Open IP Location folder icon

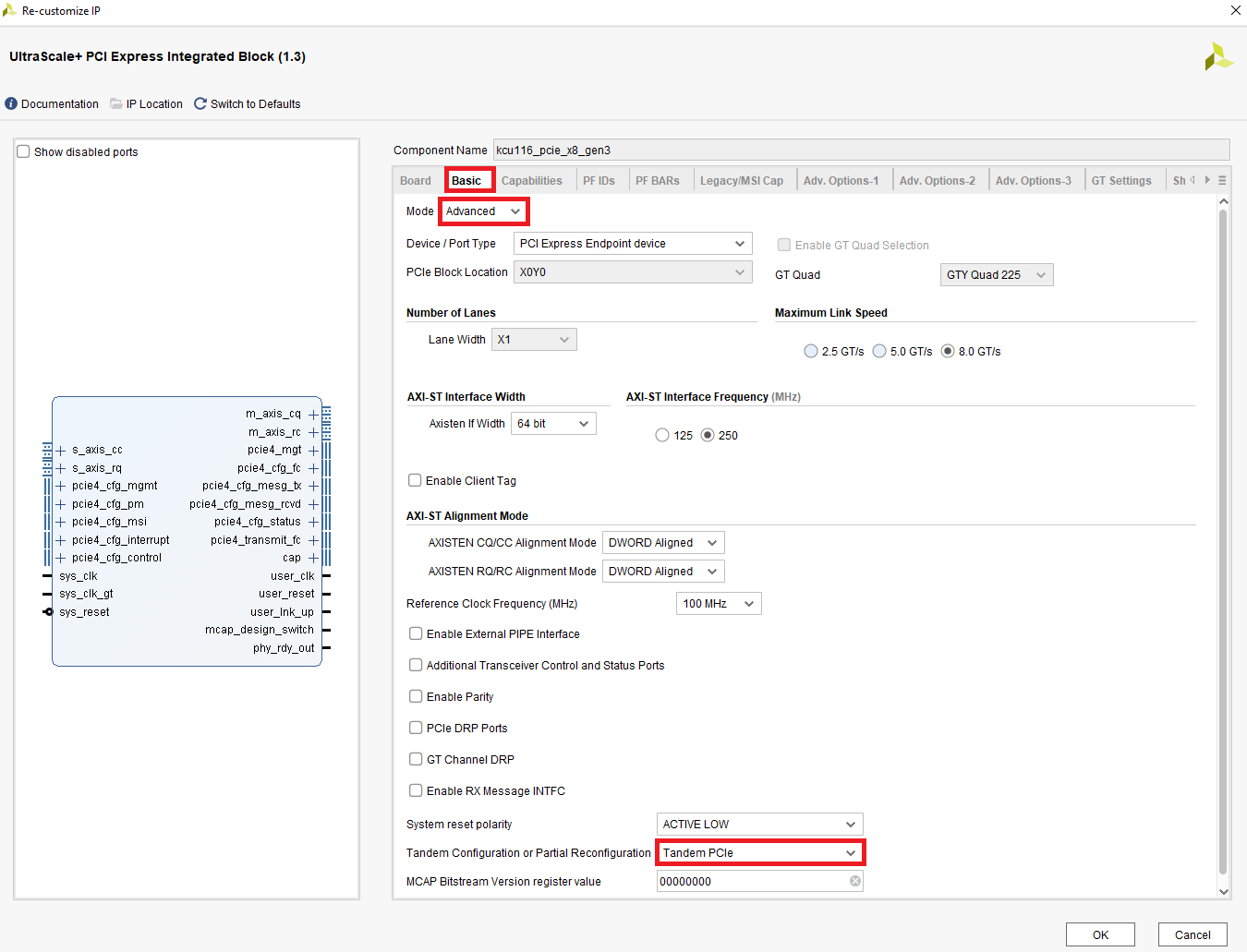[x=116, y=103]
